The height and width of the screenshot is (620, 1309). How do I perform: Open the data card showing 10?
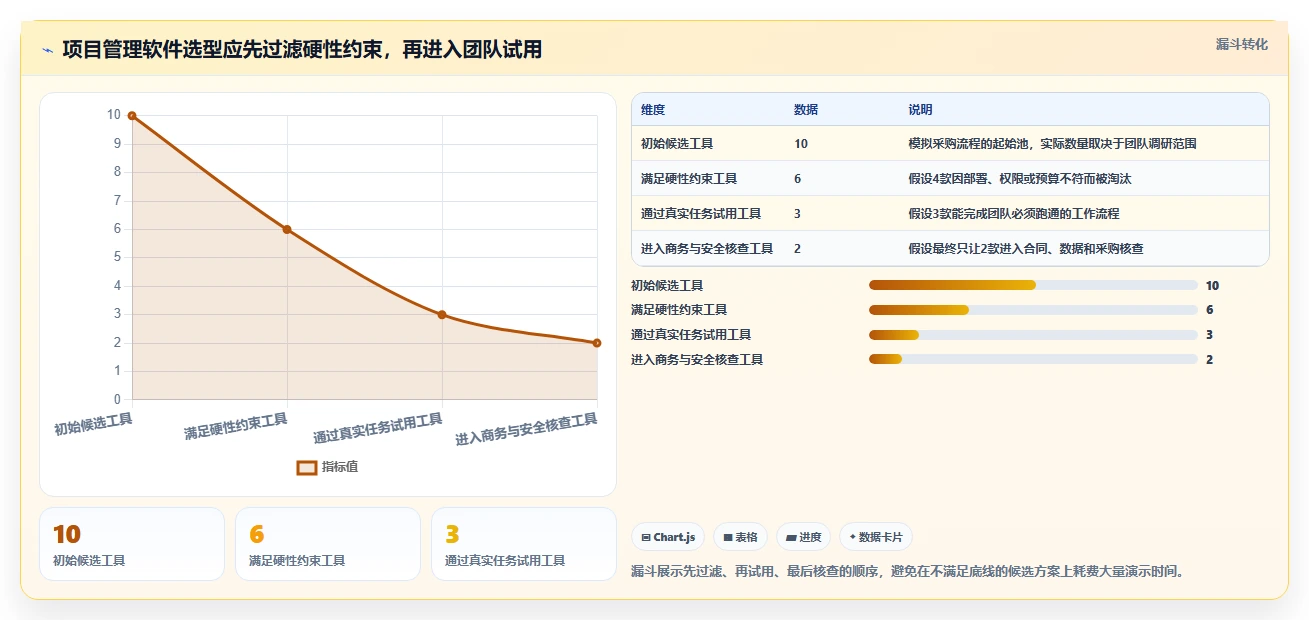point(132,544)
